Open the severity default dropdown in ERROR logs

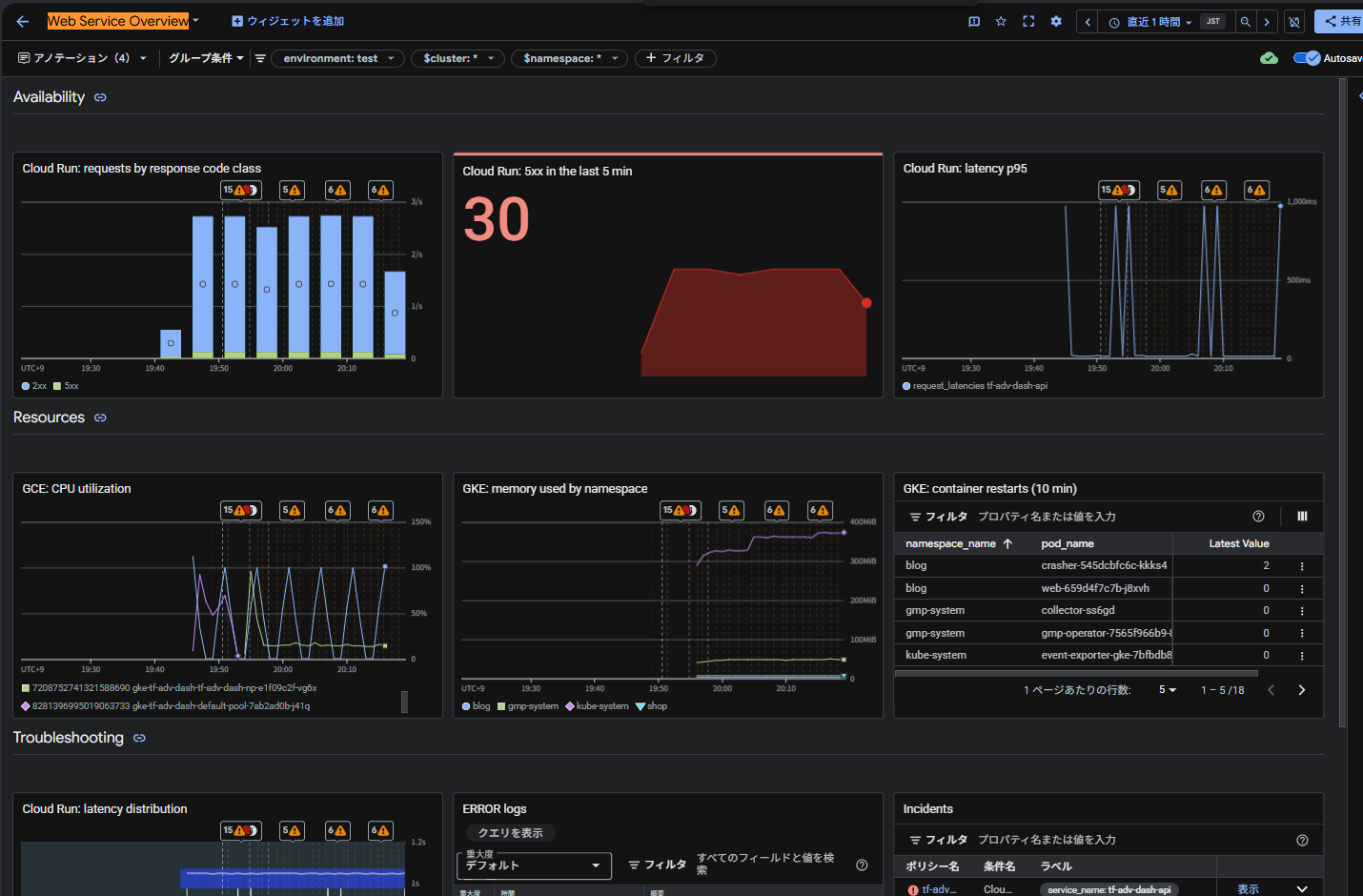534,865
